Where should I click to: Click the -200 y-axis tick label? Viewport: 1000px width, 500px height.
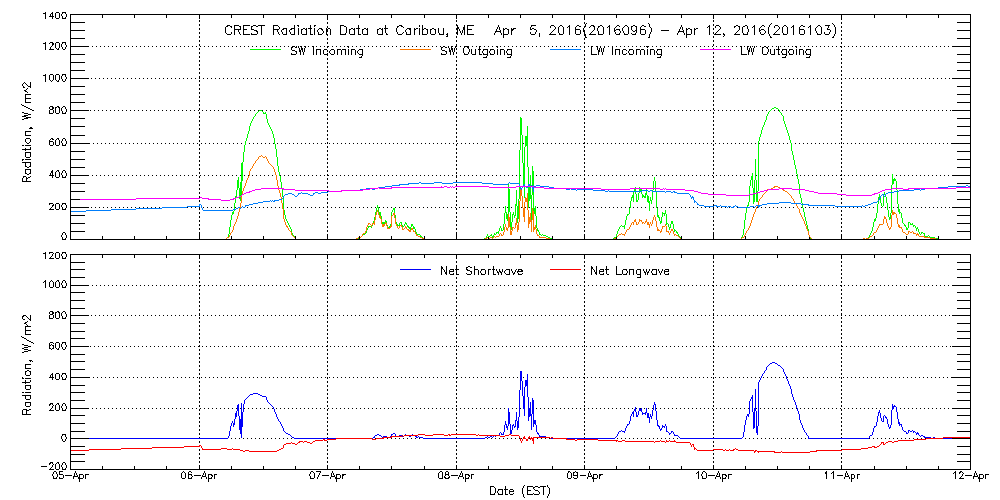[x=52, y=467]
